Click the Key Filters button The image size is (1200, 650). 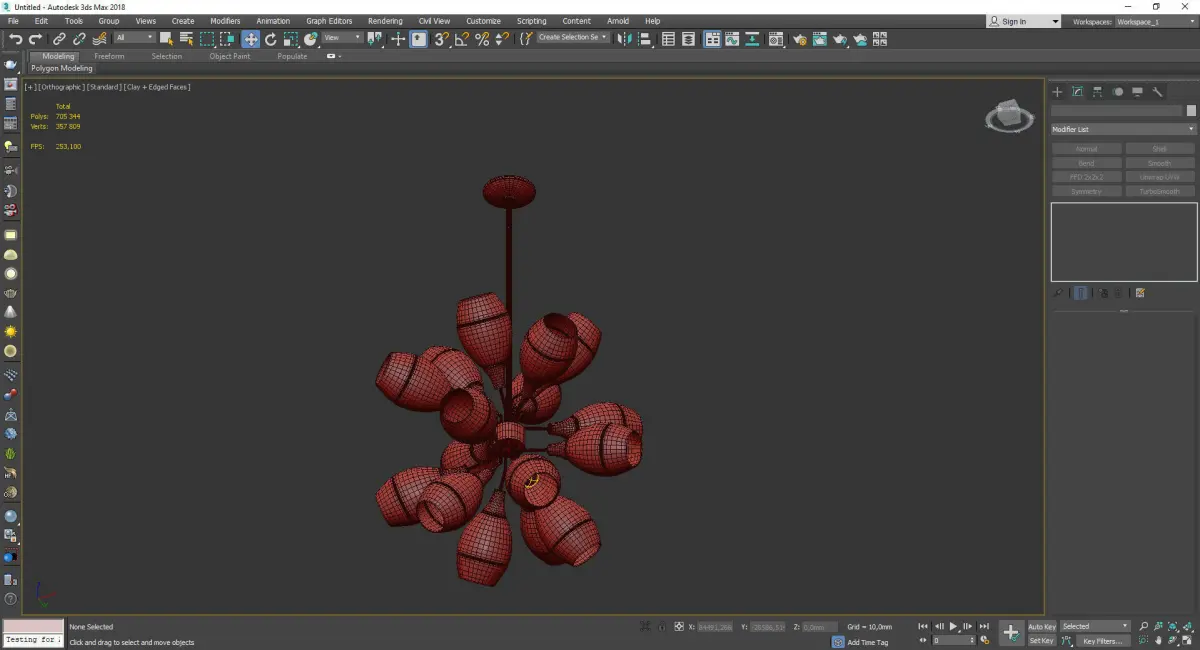(x=1102, y=641)
